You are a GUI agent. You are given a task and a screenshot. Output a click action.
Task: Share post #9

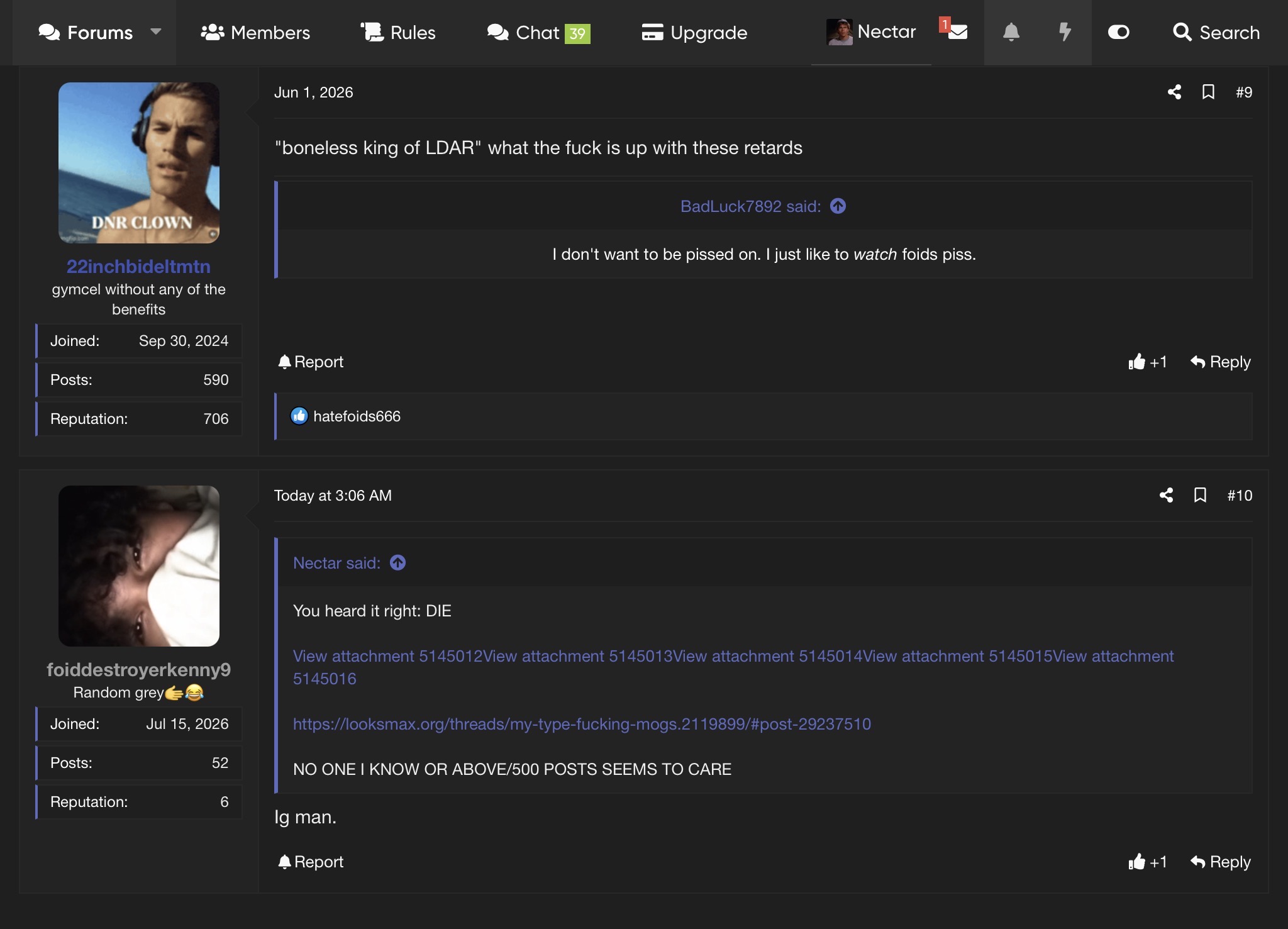point(1174,92)
